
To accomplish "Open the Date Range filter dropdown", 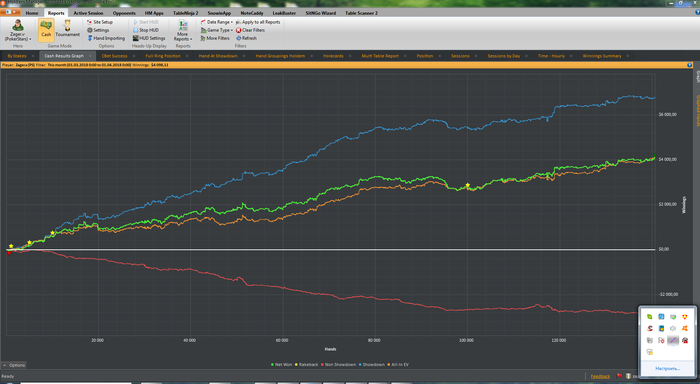I will (x=217, y=22).
